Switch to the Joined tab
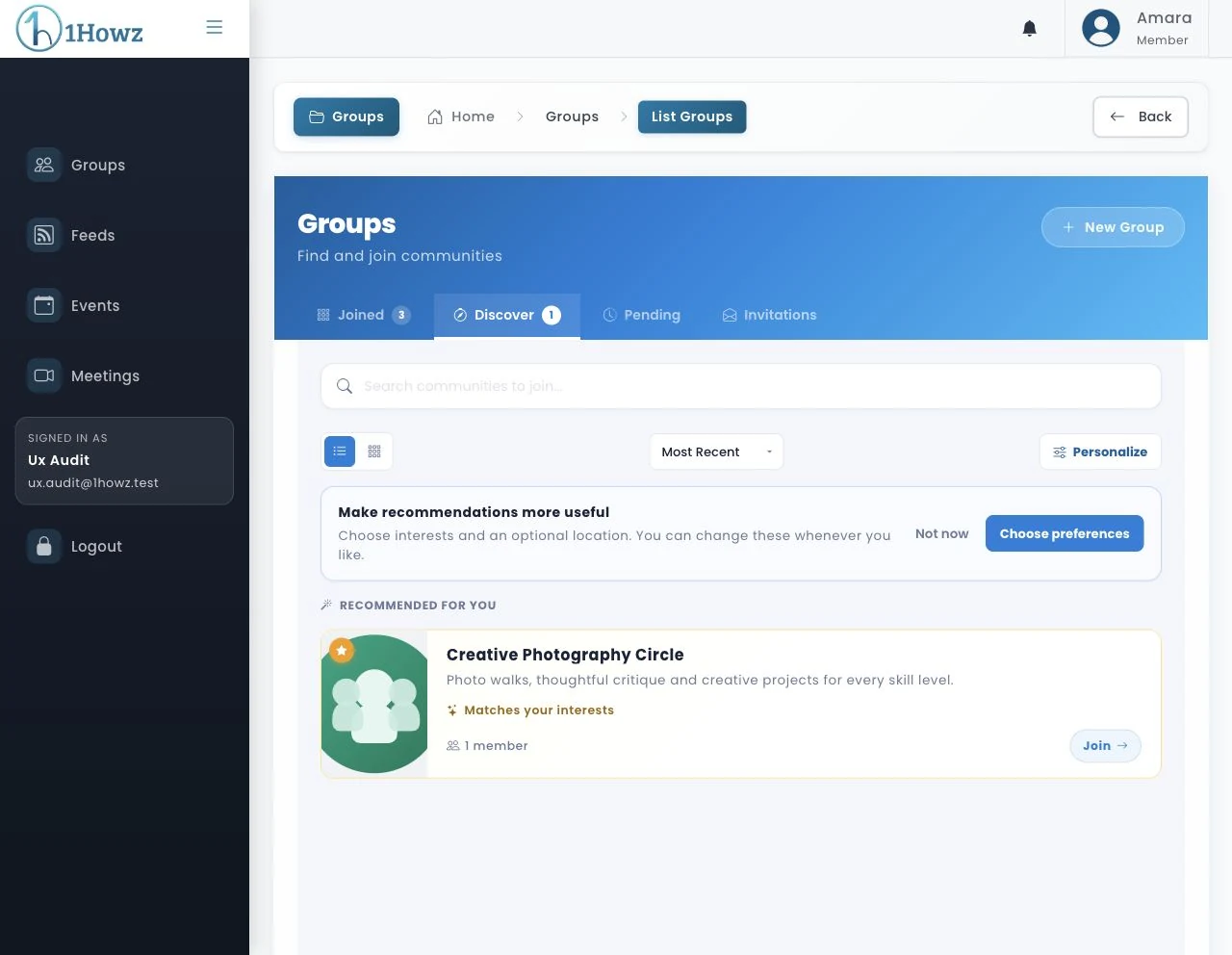 click(363, 315)
